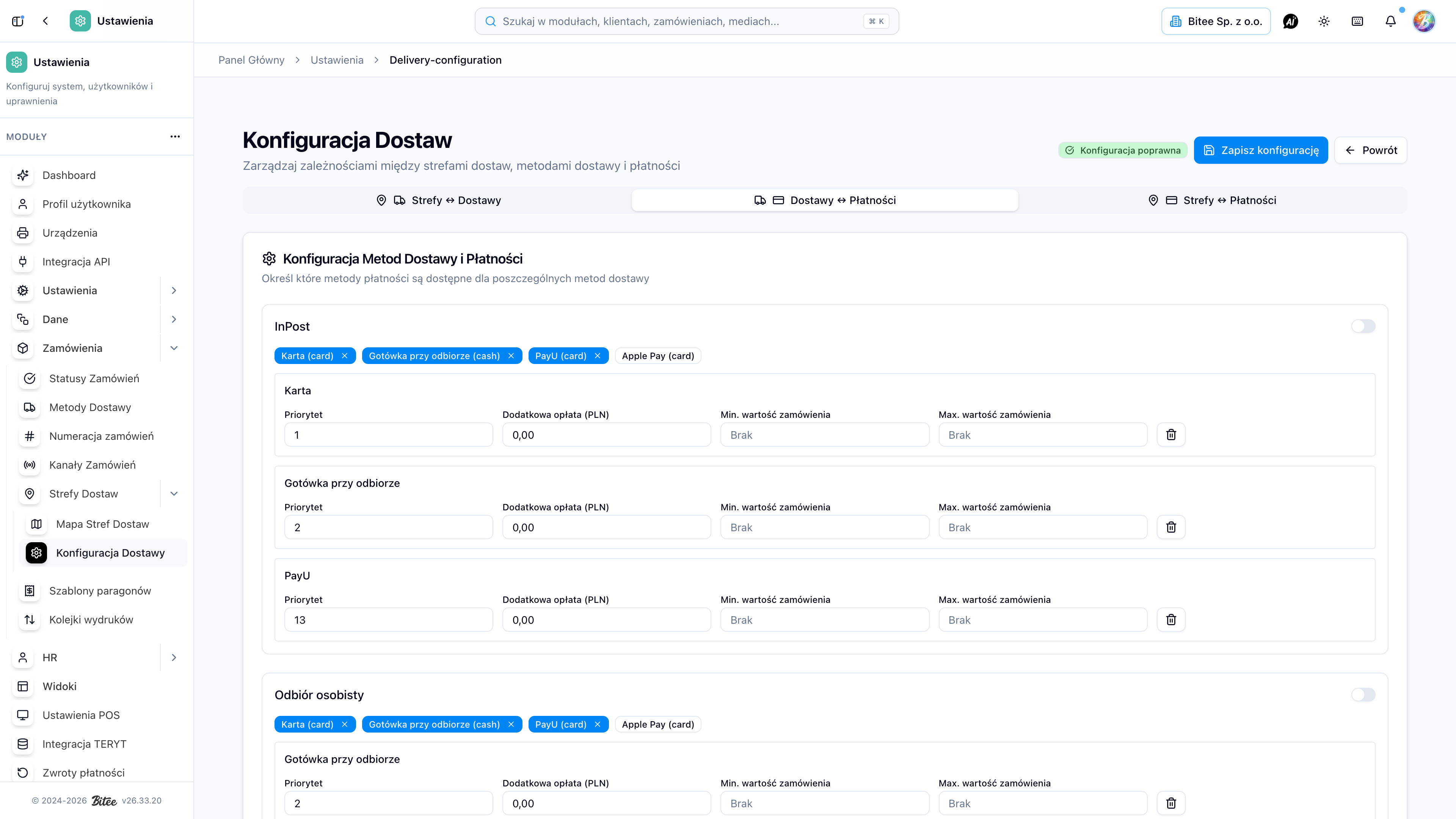Go to Panel Główny breadcrumb

tap(251, 60)
